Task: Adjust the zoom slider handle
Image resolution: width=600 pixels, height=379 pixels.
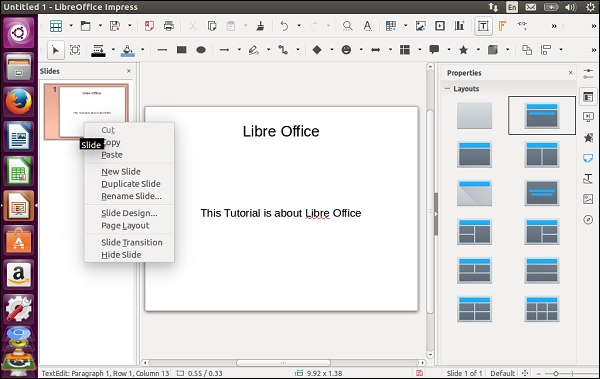Action: (556, 373)
